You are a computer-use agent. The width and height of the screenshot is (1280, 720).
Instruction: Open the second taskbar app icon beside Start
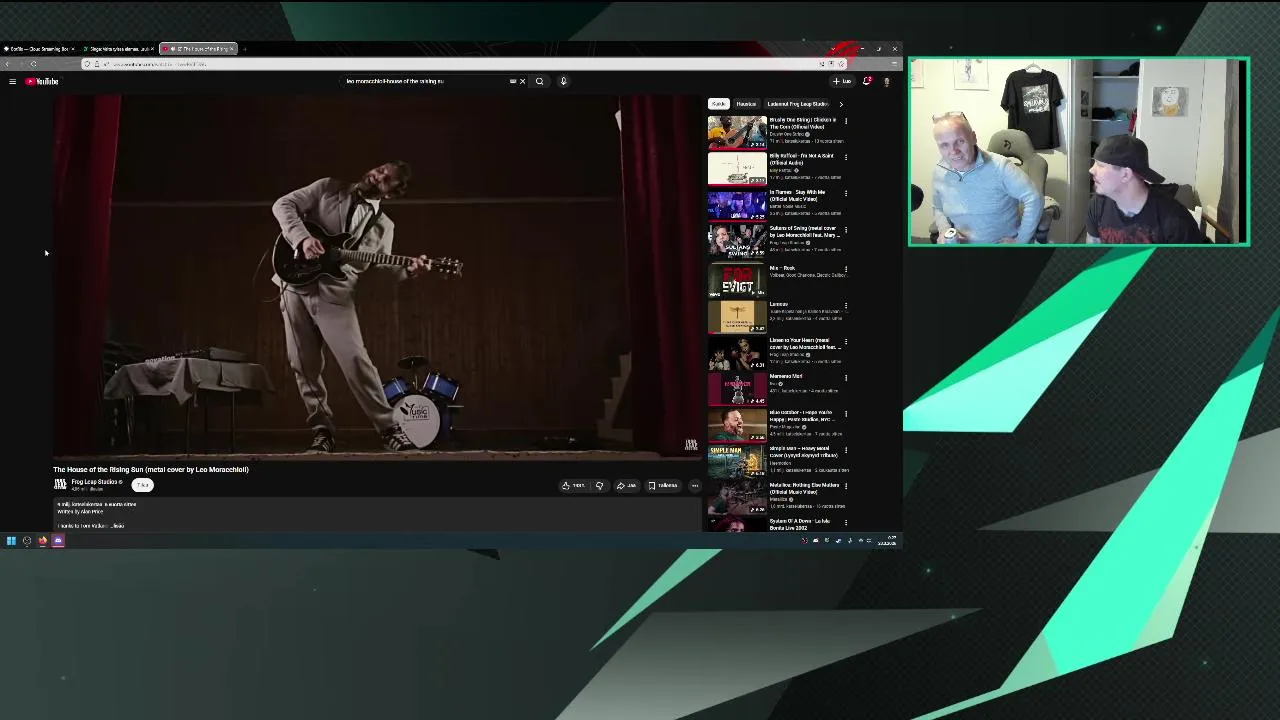(x=27, y=541)
